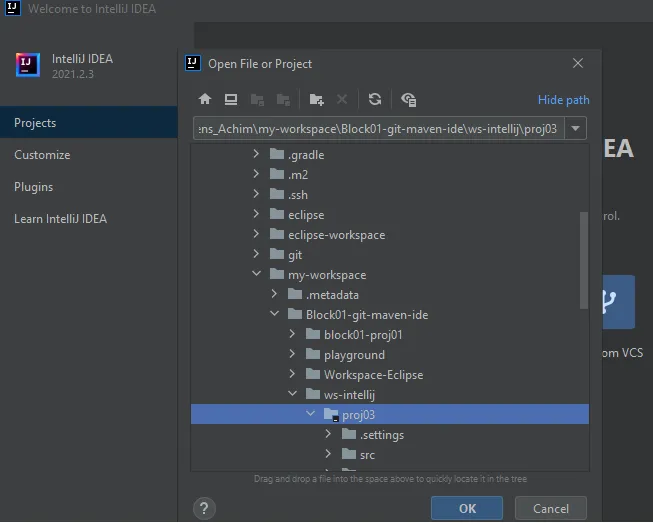Image resolution: width=653 pixels, height=523 pixels.
Task: Open the Plugins tab in sidebar
Action: coord(89,187)
